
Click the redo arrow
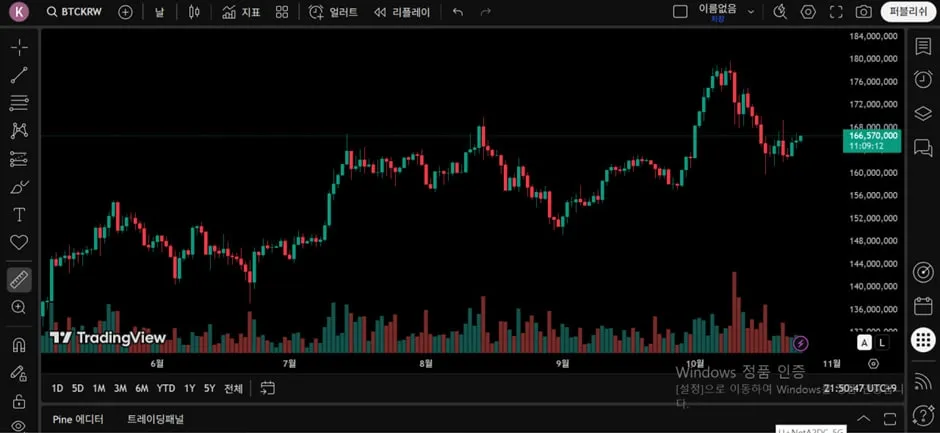coord(486,12)
